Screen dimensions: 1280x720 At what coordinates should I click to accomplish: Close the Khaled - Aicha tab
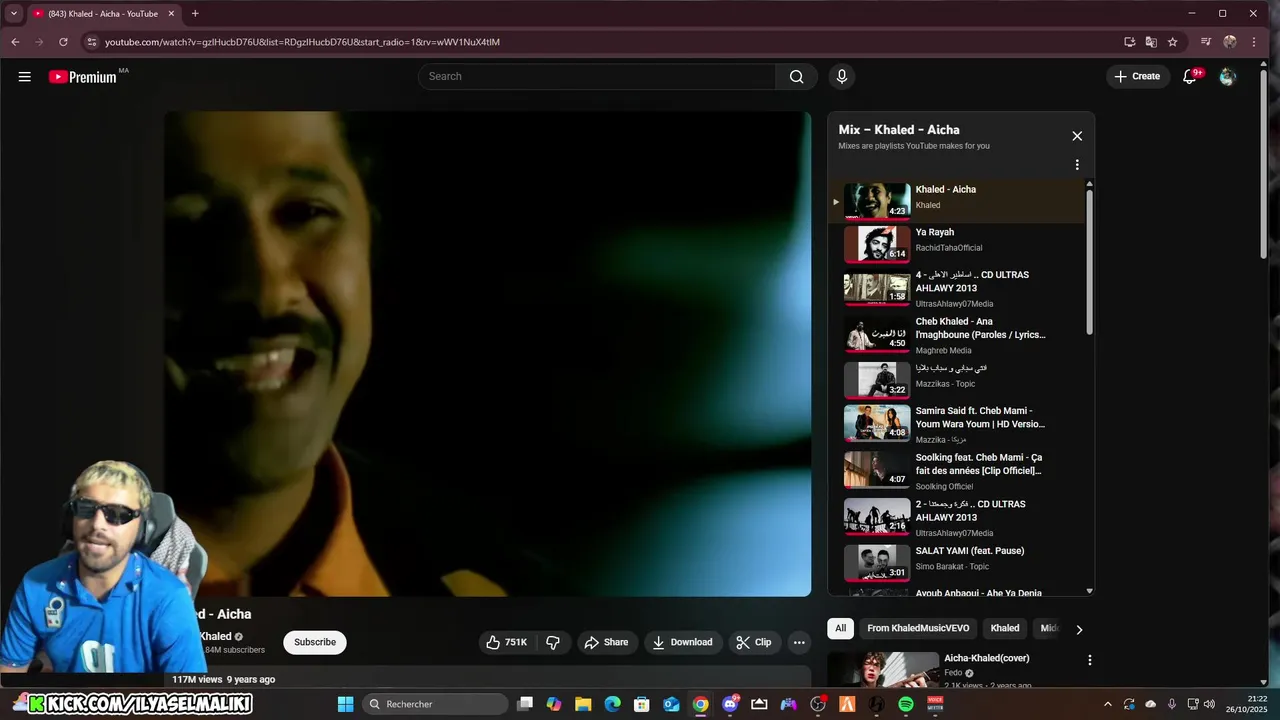(x=171, y=14)
